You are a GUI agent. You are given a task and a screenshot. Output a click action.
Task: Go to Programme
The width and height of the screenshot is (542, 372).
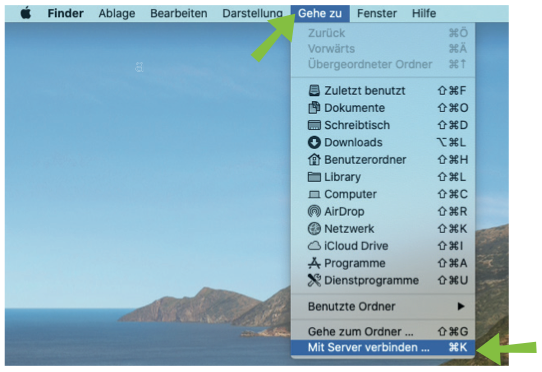coord(383,263)
